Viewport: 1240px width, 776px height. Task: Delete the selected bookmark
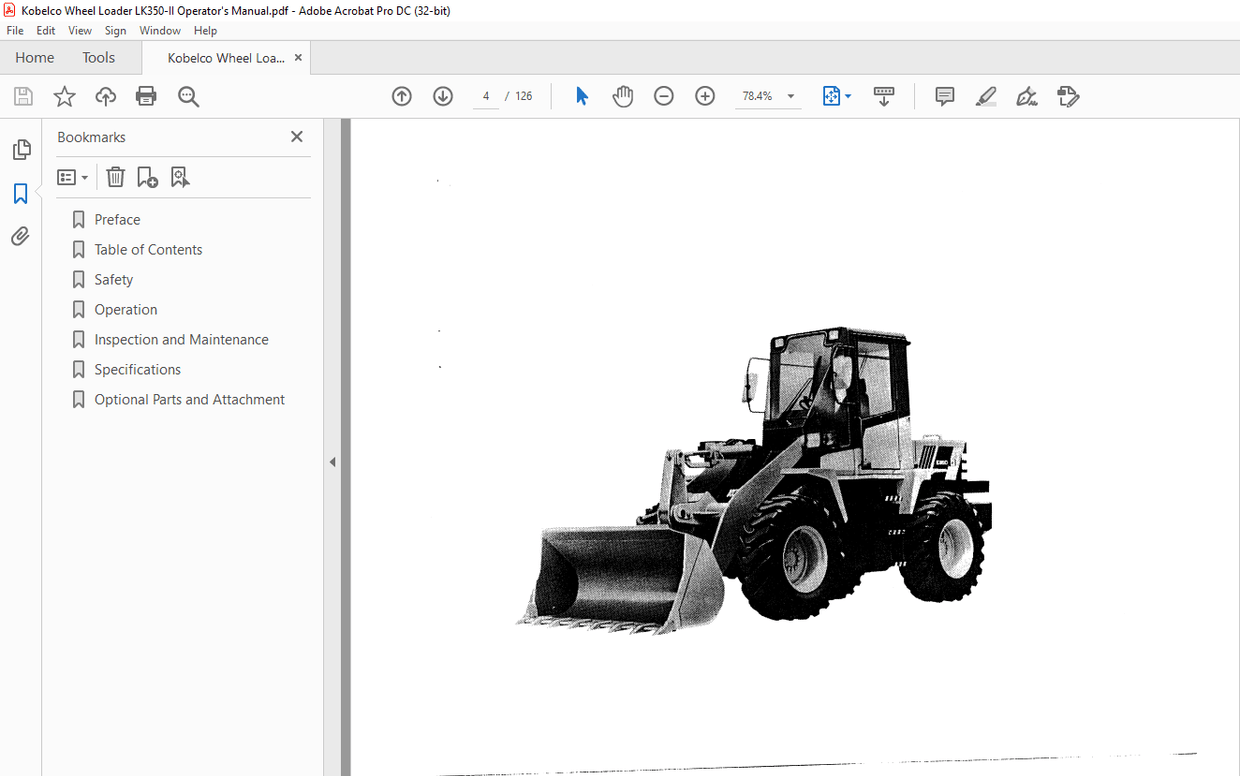(x=115, y=176)
